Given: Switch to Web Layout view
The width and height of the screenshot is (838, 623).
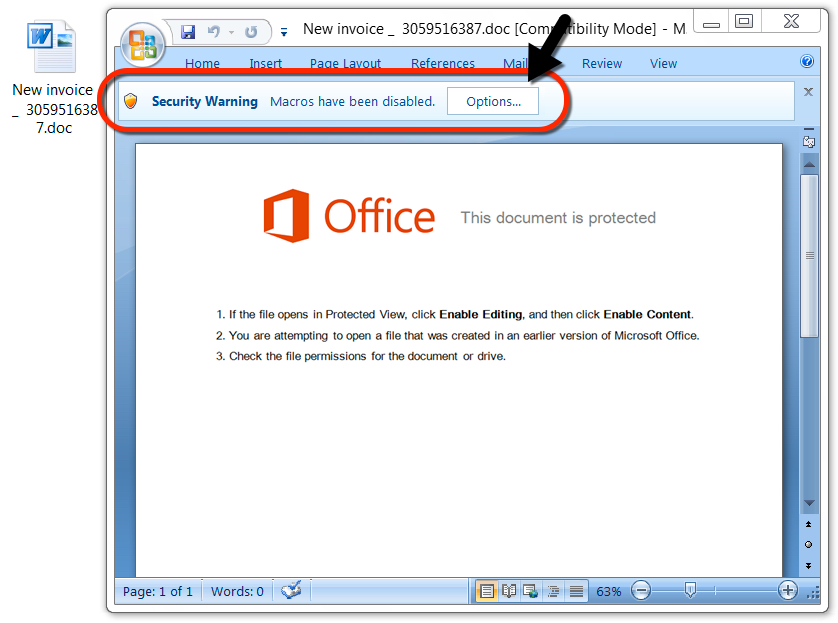Looking at the screenshot, I should (x=531, y=591).
